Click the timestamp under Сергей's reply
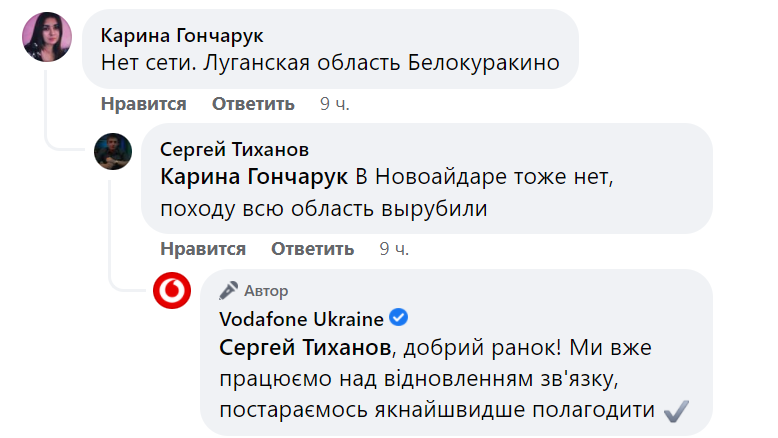 [x=394, y=249]
